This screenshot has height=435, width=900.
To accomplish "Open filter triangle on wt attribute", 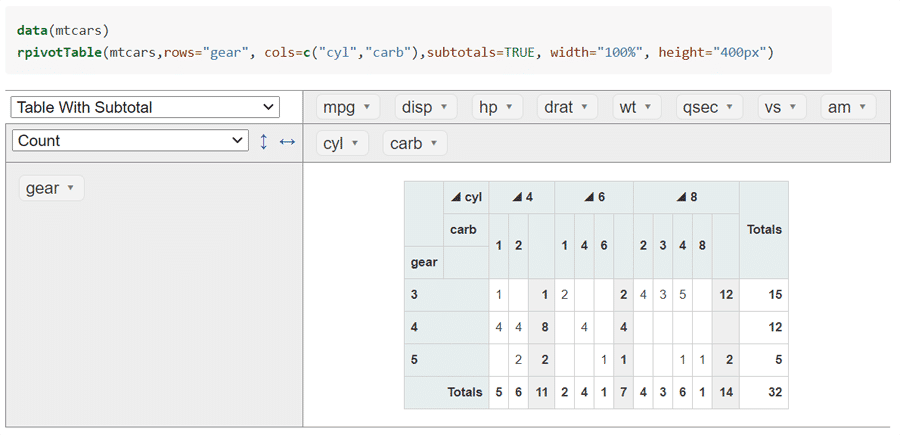I will [648, 107].
